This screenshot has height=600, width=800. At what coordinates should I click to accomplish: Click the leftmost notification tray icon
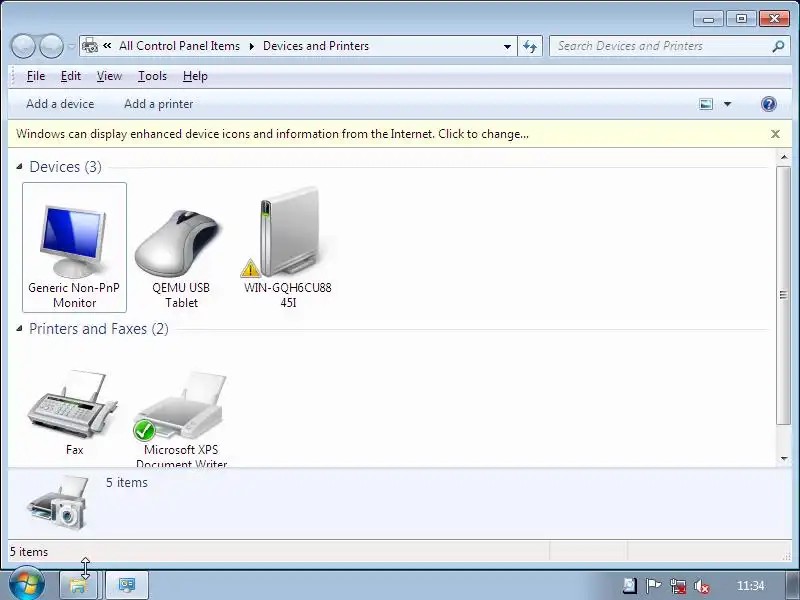[630, 586]
